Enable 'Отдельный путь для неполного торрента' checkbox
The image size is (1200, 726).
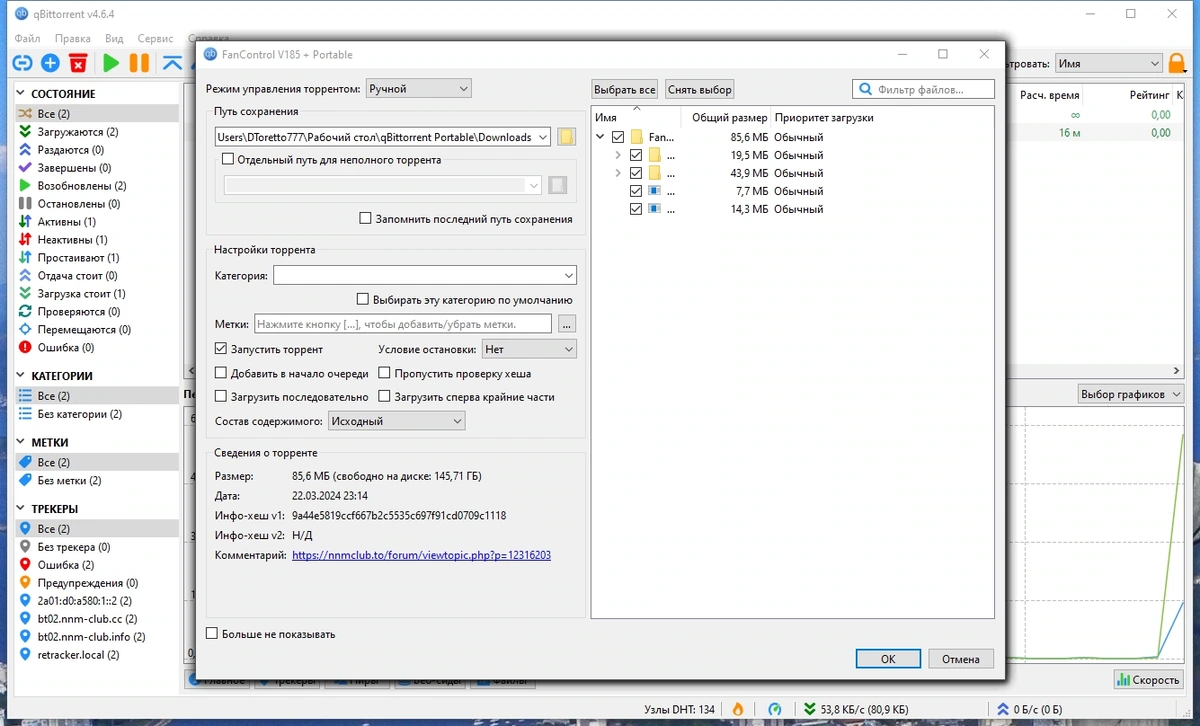pos(228,159)
